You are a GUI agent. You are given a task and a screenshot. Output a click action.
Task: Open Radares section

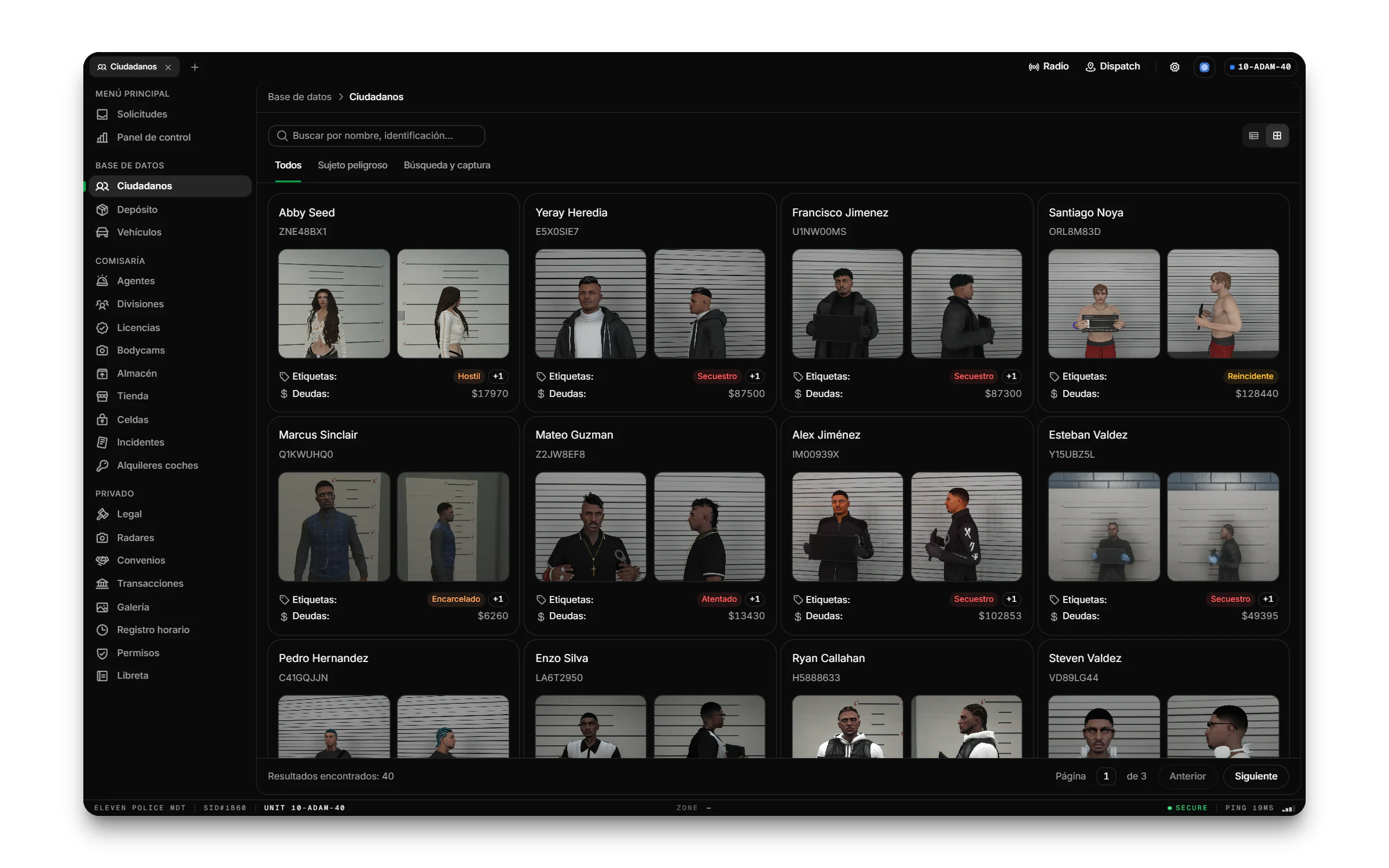point(170,538)
